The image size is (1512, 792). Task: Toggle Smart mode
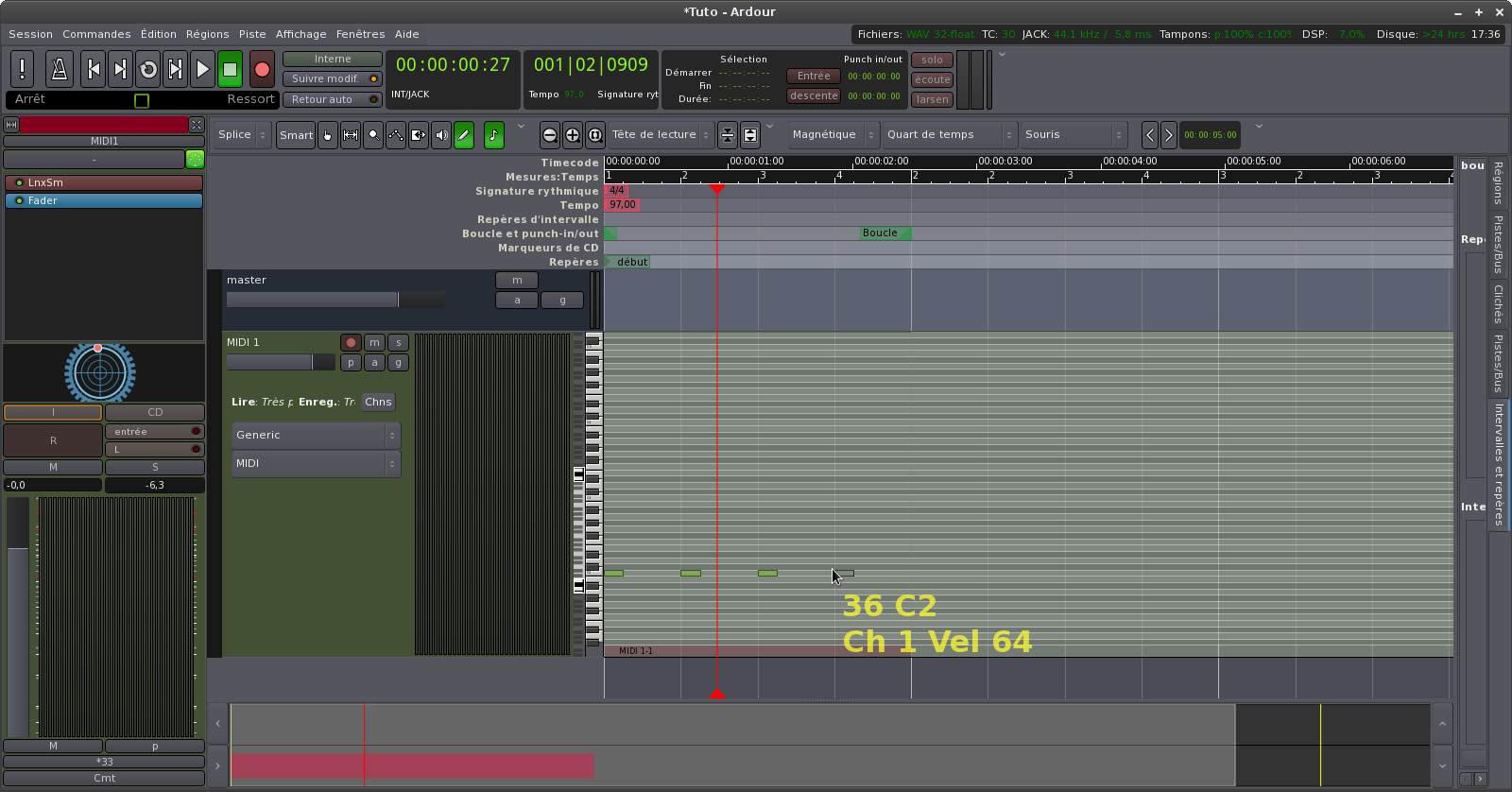pos(296,135)
